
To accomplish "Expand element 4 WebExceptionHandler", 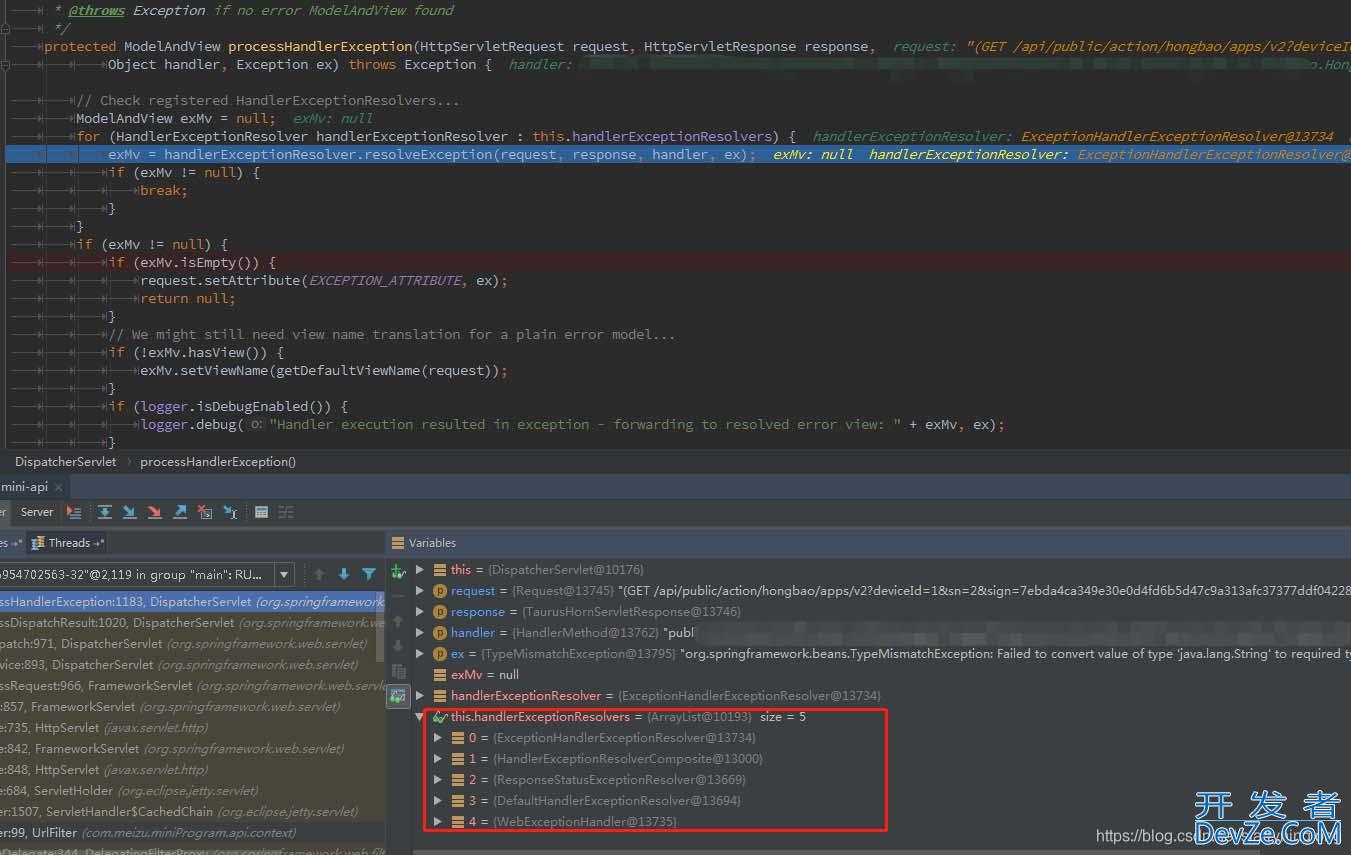I will click(x=438, y=822).
